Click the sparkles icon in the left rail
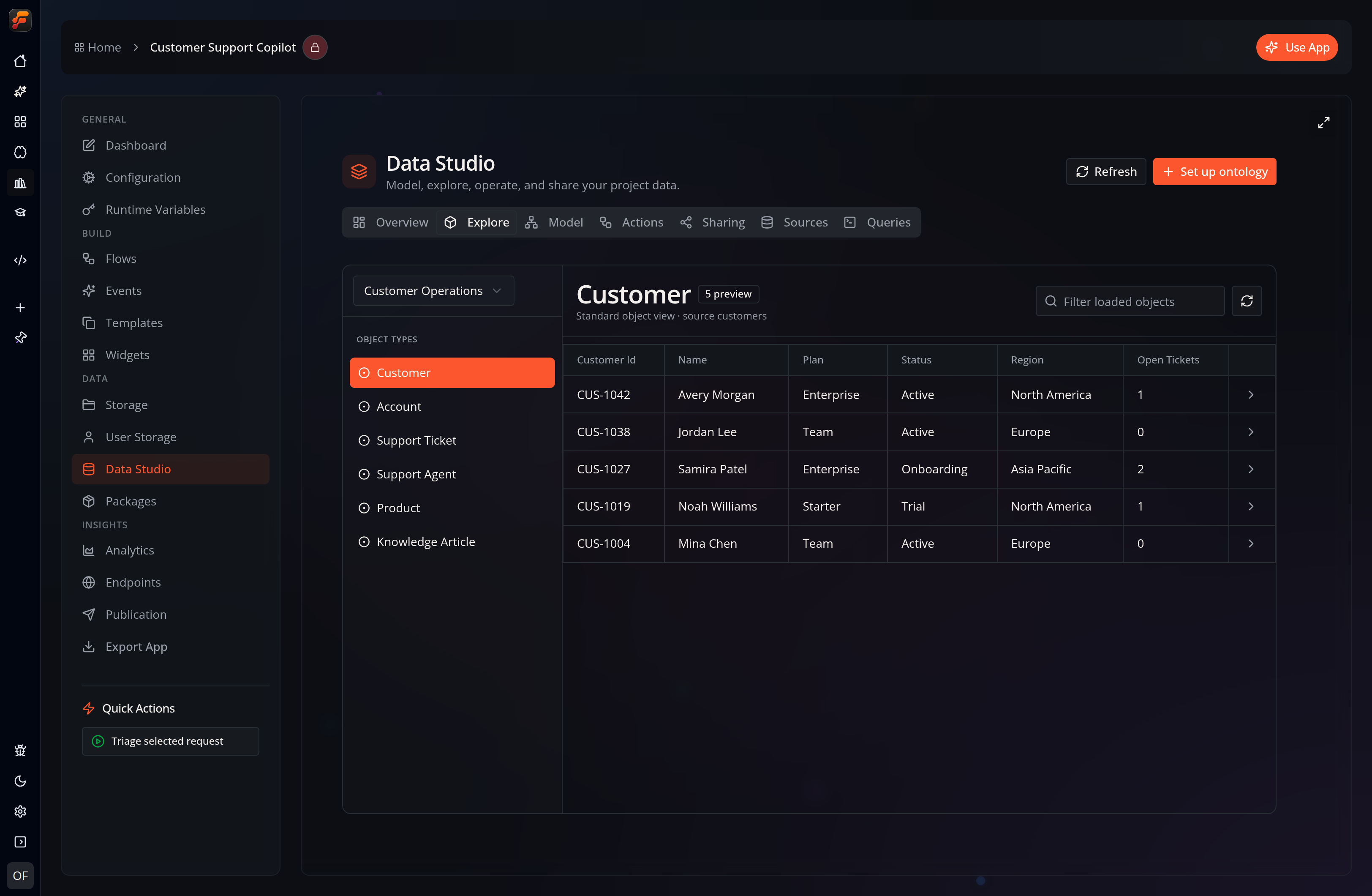This screenshot has width=1372, height=896. 20,91
